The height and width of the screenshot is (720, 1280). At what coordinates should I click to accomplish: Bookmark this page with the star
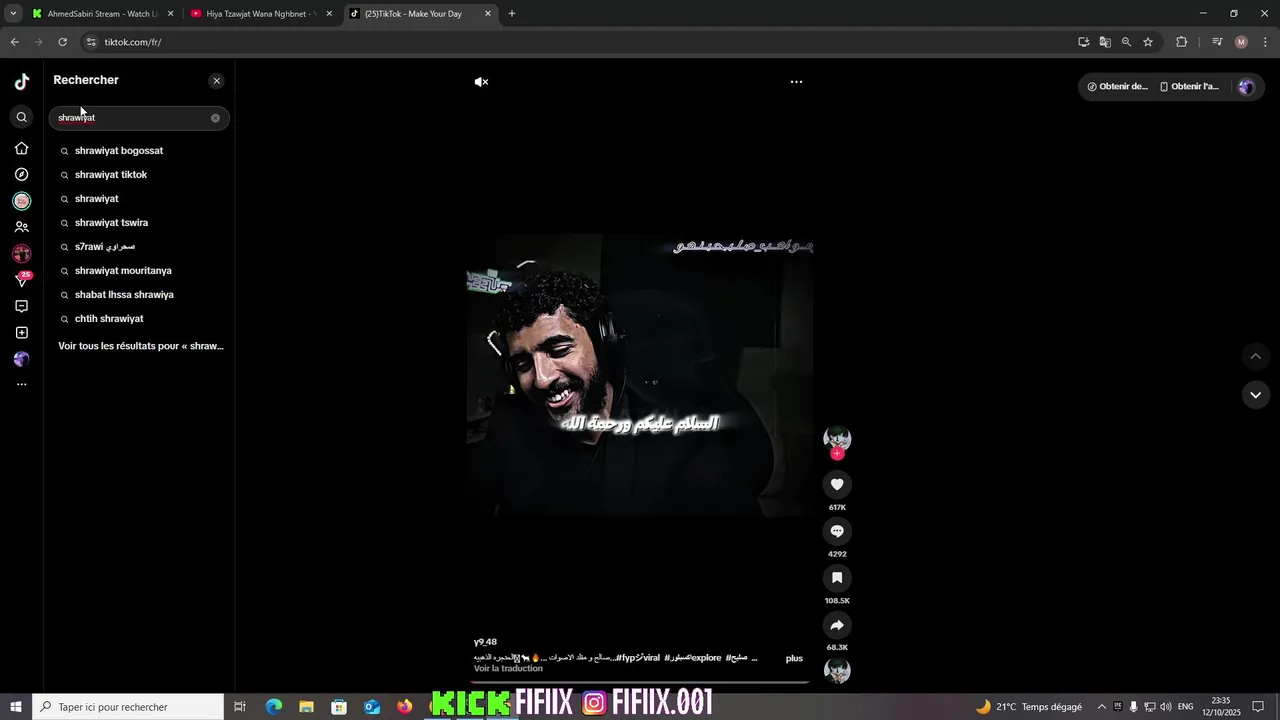(1148, 42)
